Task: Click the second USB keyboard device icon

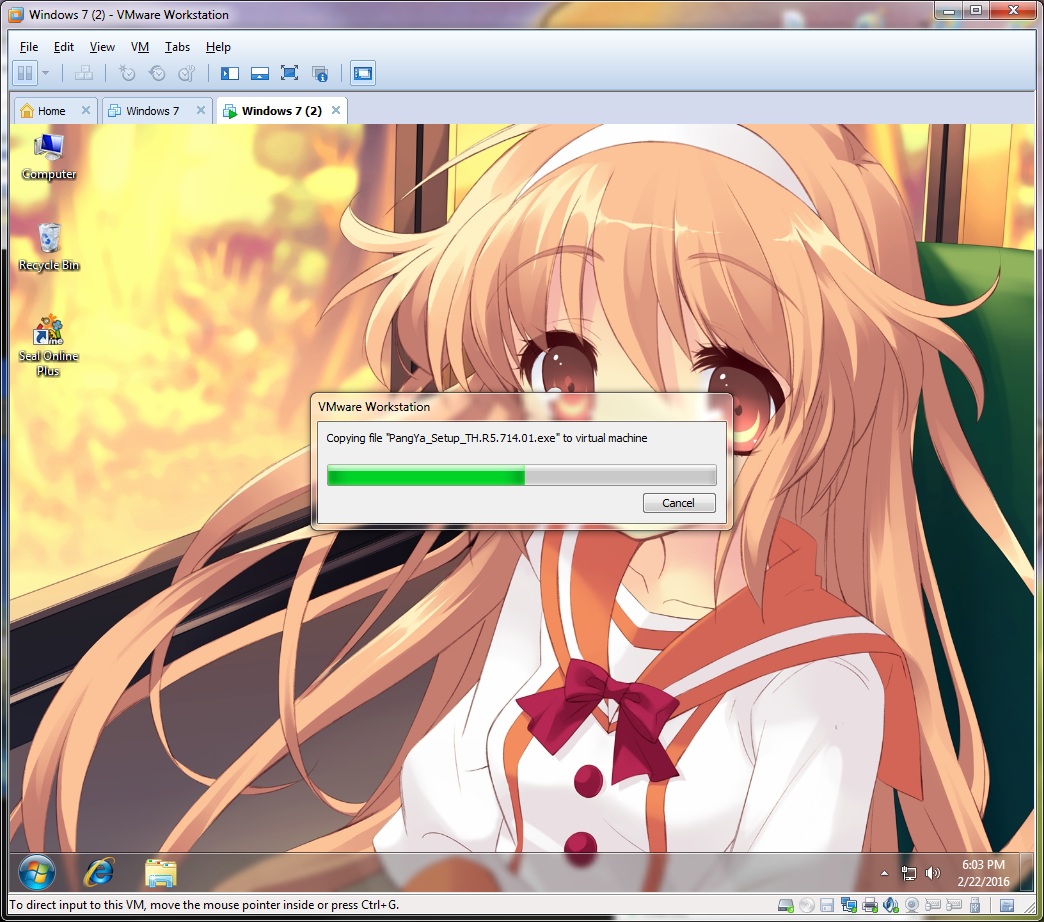Action: [953, 905]
